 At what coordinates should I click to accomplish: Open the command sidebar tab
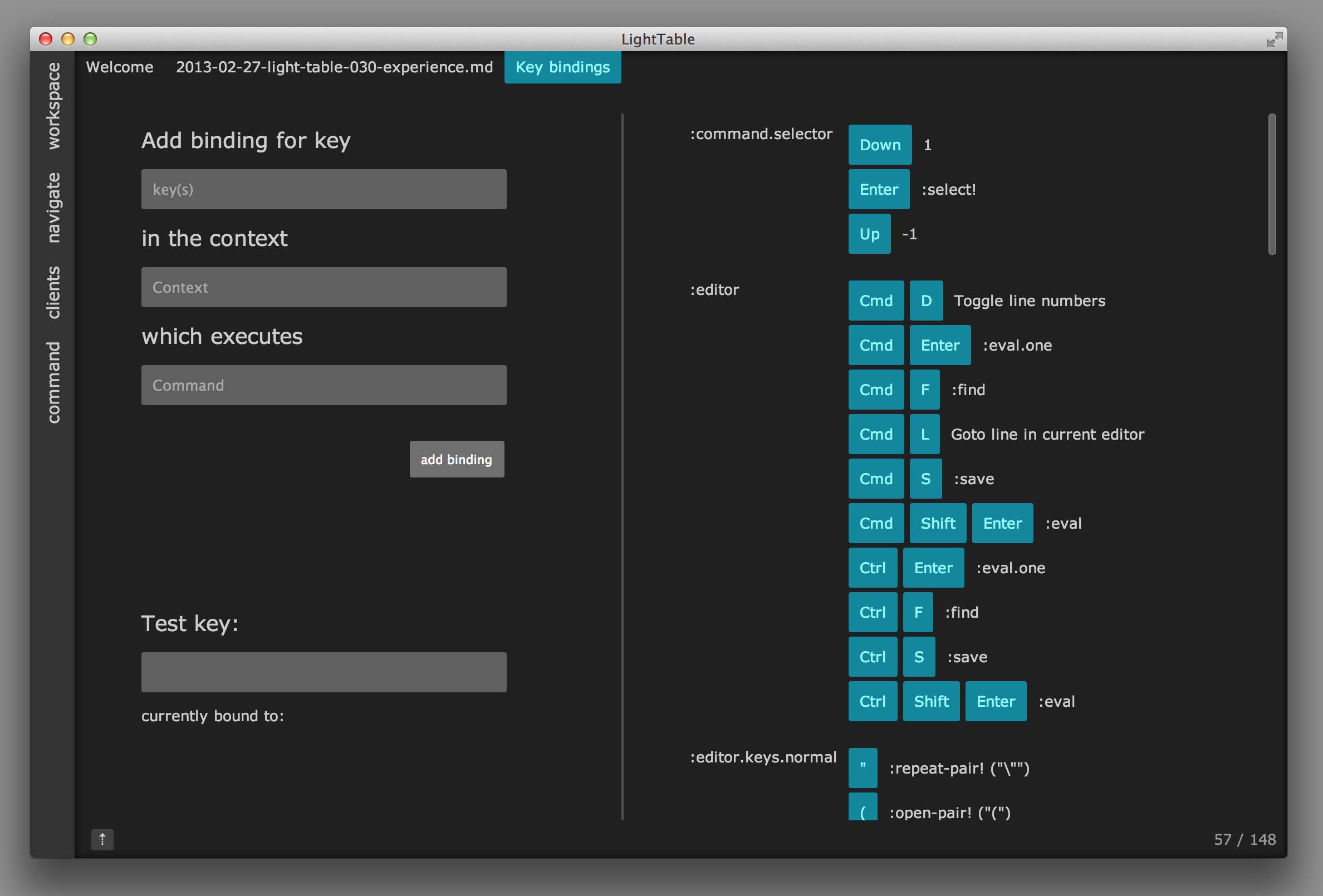(x=53, y=382)
